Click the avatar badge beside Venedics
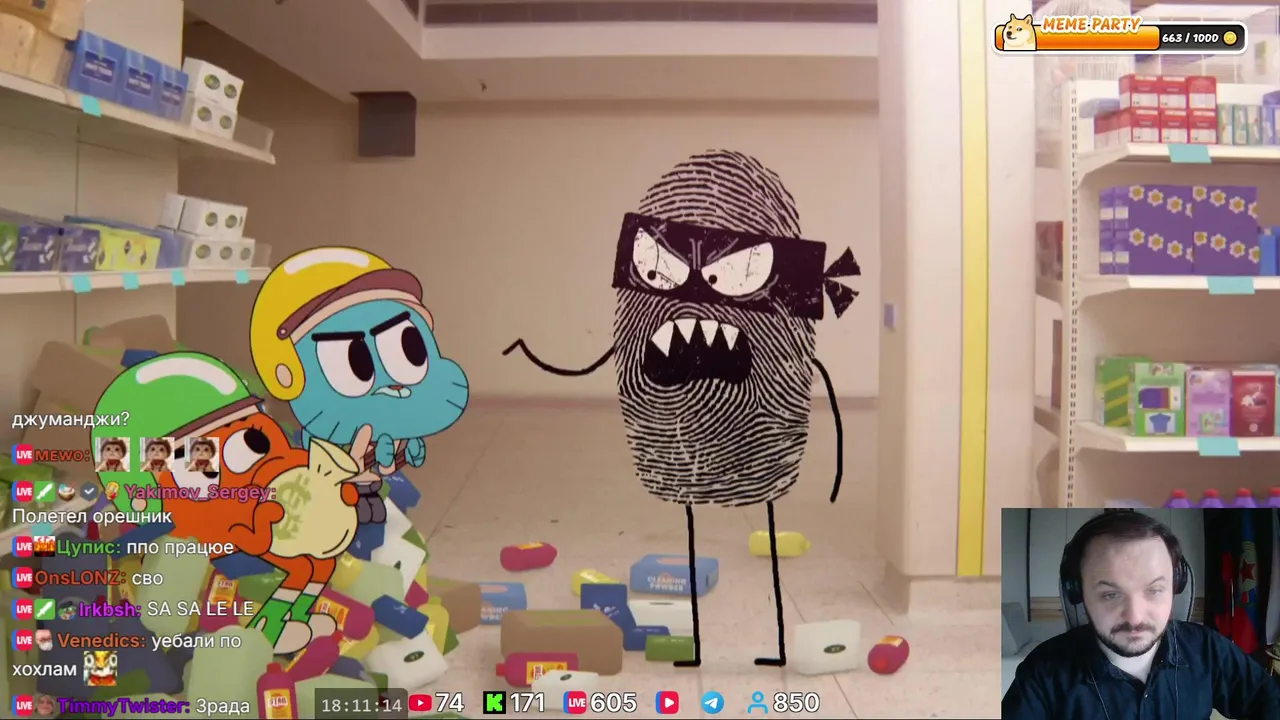The height and width of the screenshot is (720, 1280). tap(45, 640)
